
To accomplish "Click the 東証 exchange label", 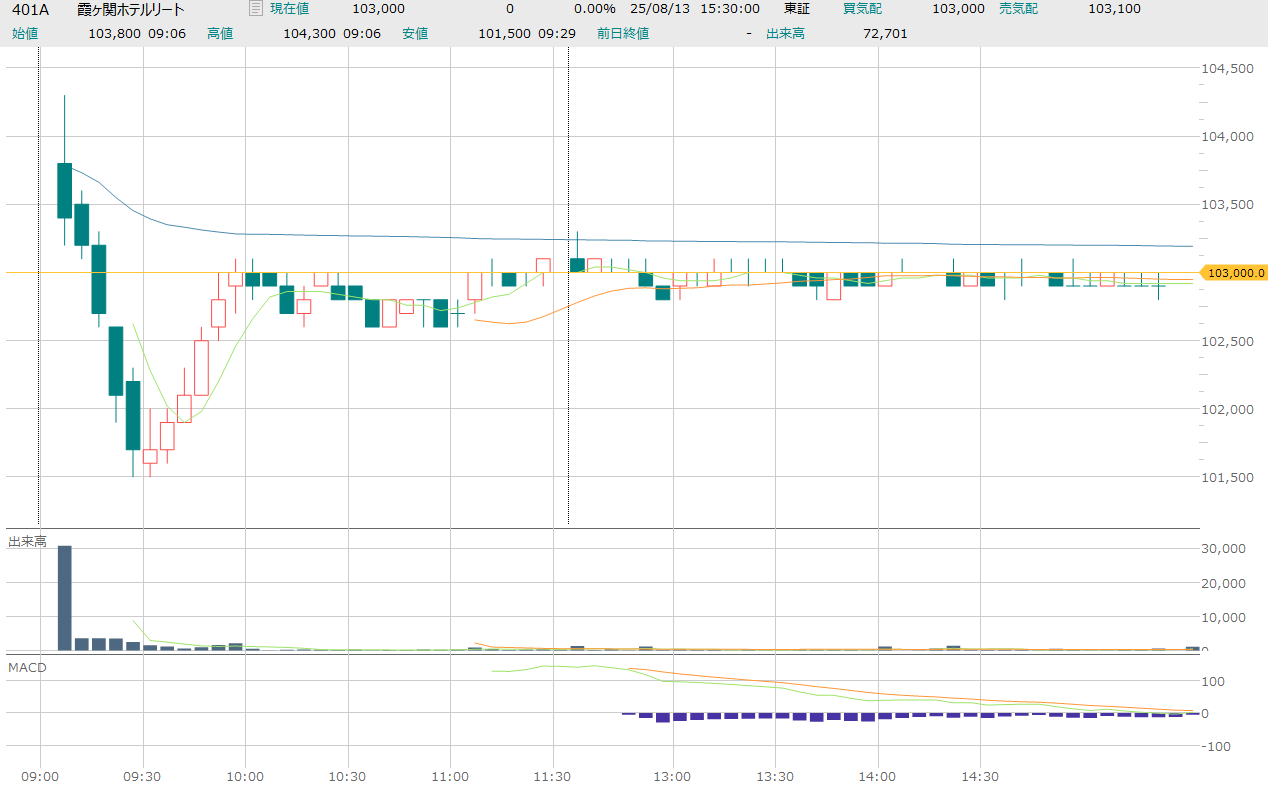I will [796, 9].
